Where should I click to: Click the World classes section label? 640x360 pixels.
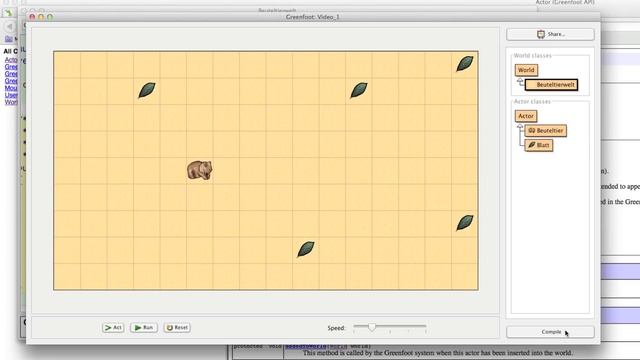pyautogui.click(x=533, y=56)
